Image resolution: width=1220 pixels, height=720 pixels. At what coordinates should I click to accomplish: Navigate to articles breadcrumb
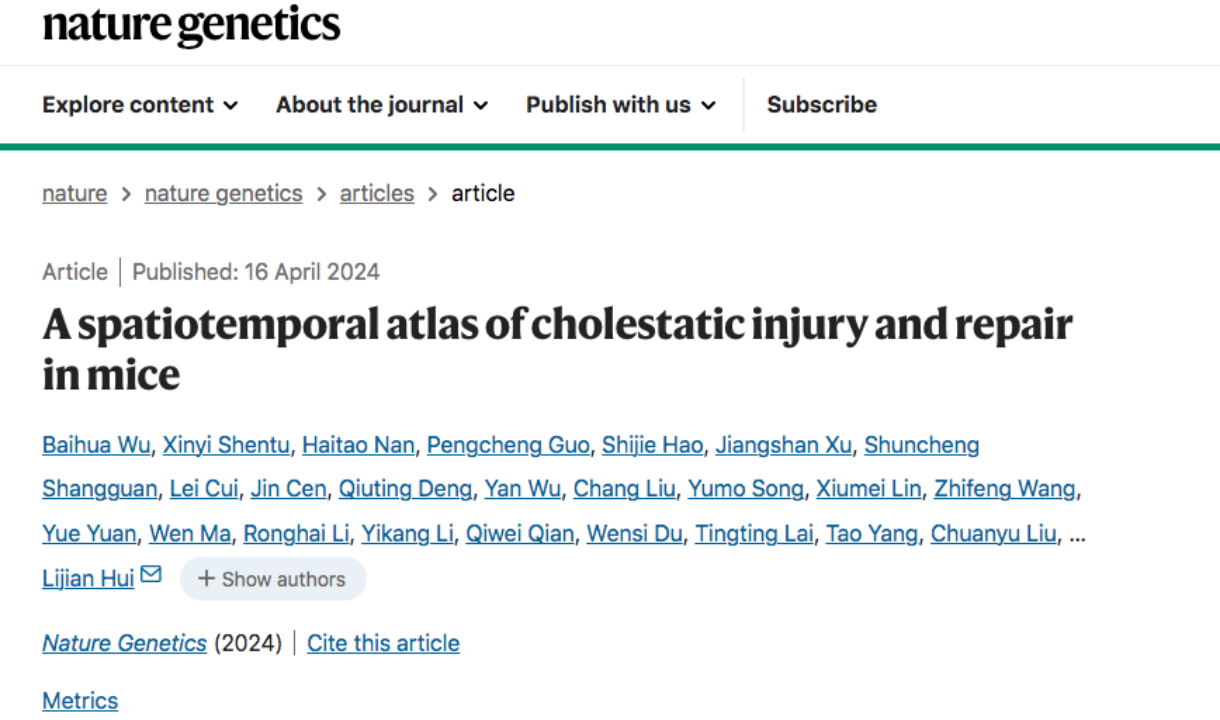point(377,193)
